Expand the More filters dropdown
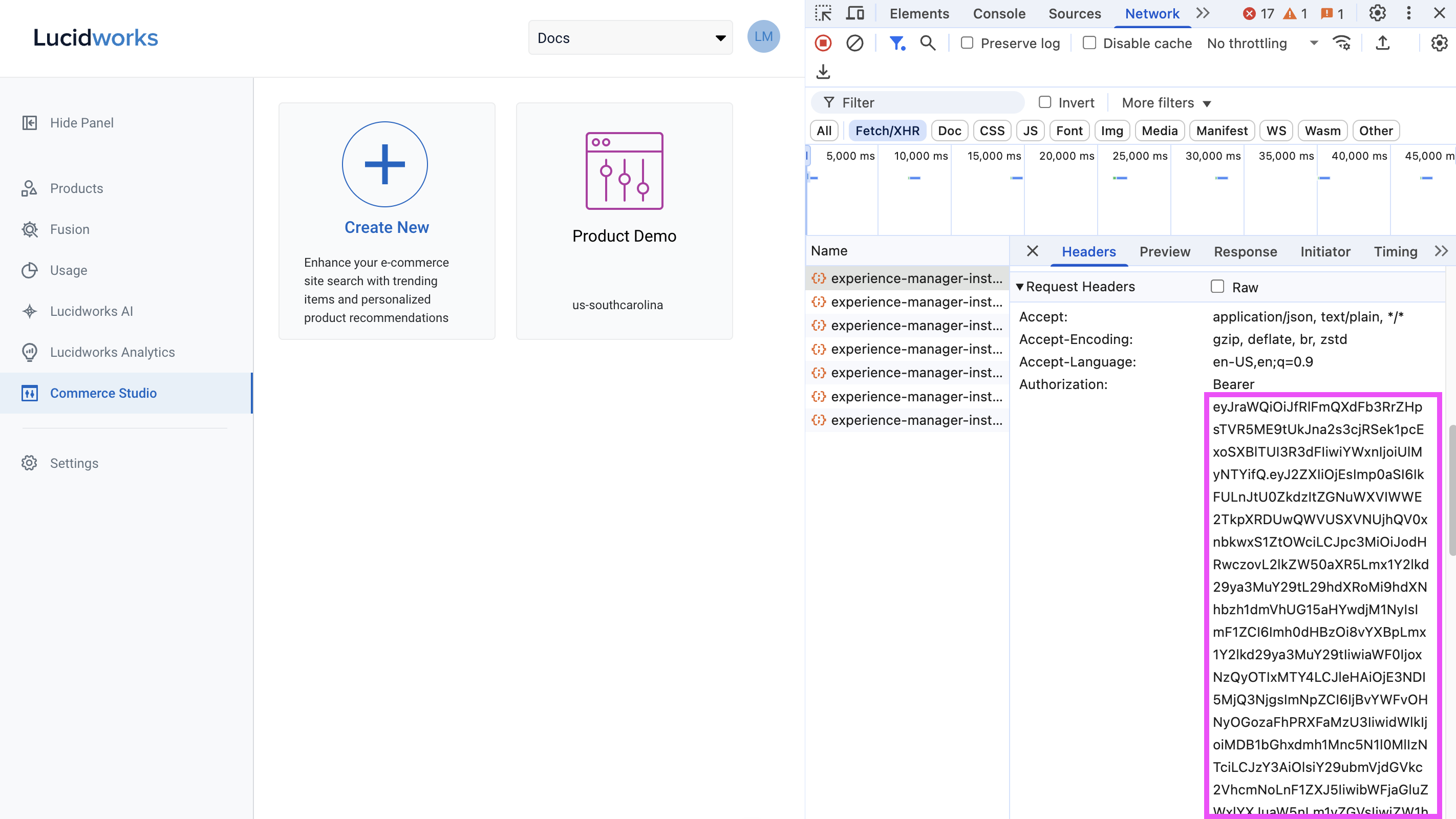The height and width of the screenshot is (819, 1456). coord(1166,103)
